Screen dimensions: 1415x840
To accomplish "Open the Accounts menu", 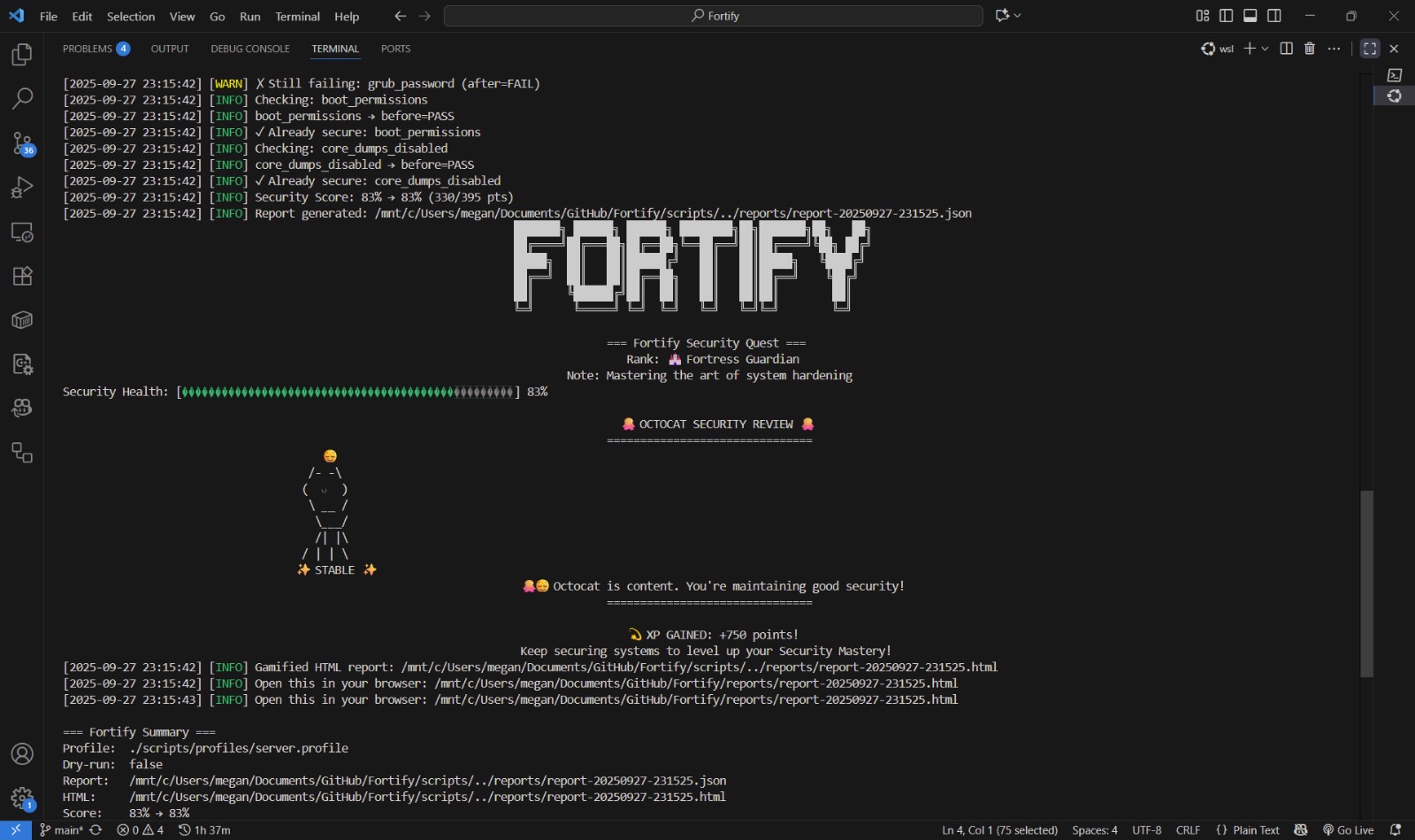I will [x=22, y=754].
